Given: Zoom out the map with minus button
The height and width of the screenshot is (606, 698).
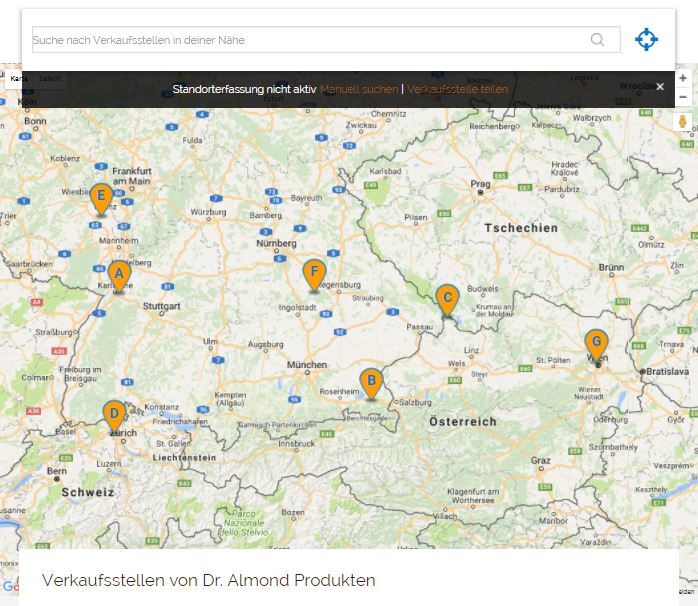Looking at the screenshot, I should coord(683,97).
